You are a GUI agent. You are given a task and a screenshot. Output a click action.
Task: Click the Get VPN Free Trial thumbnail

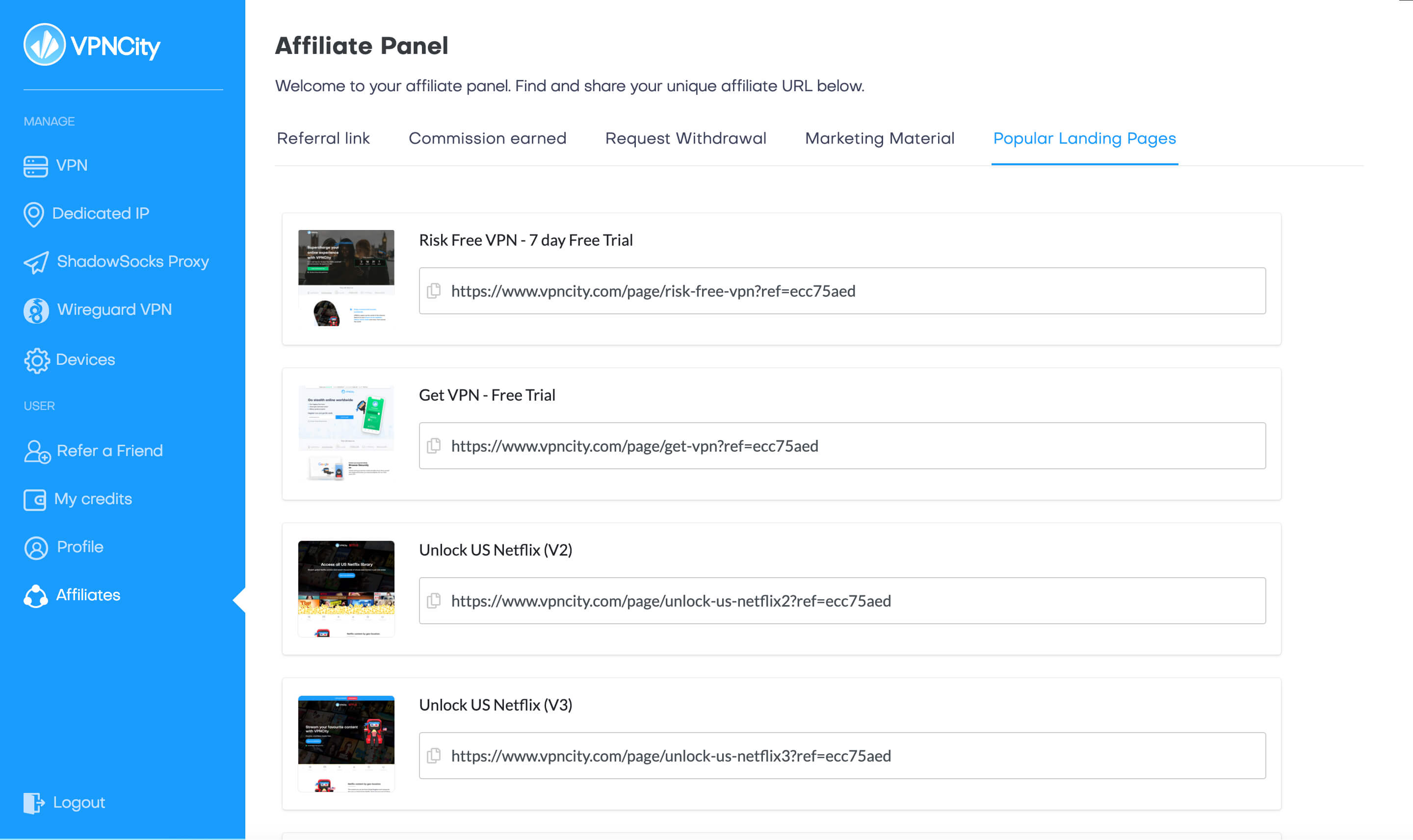tap(346, 433)
